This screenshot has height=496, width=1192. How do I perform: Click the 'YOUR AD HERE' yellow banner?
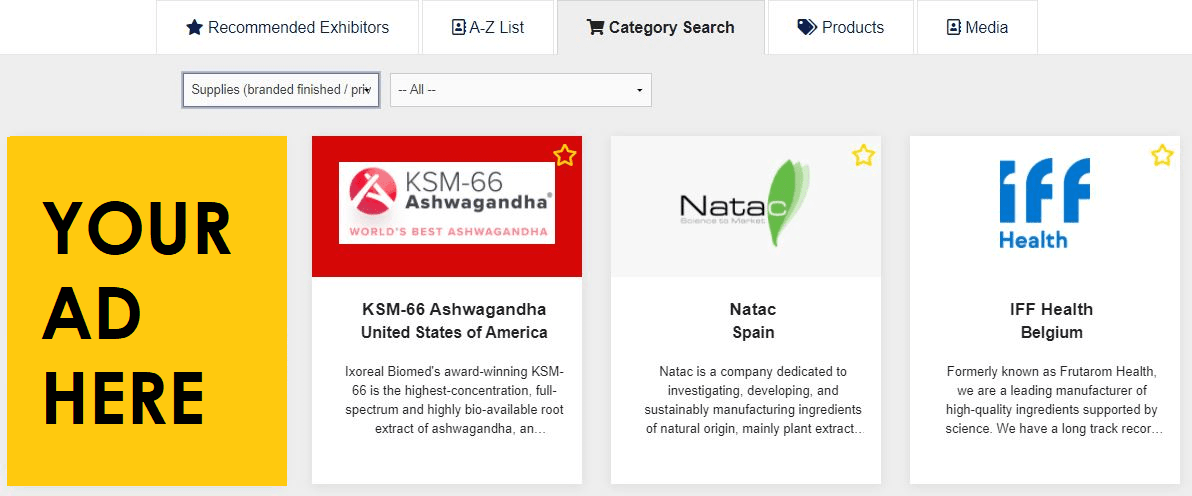point(147,310)
